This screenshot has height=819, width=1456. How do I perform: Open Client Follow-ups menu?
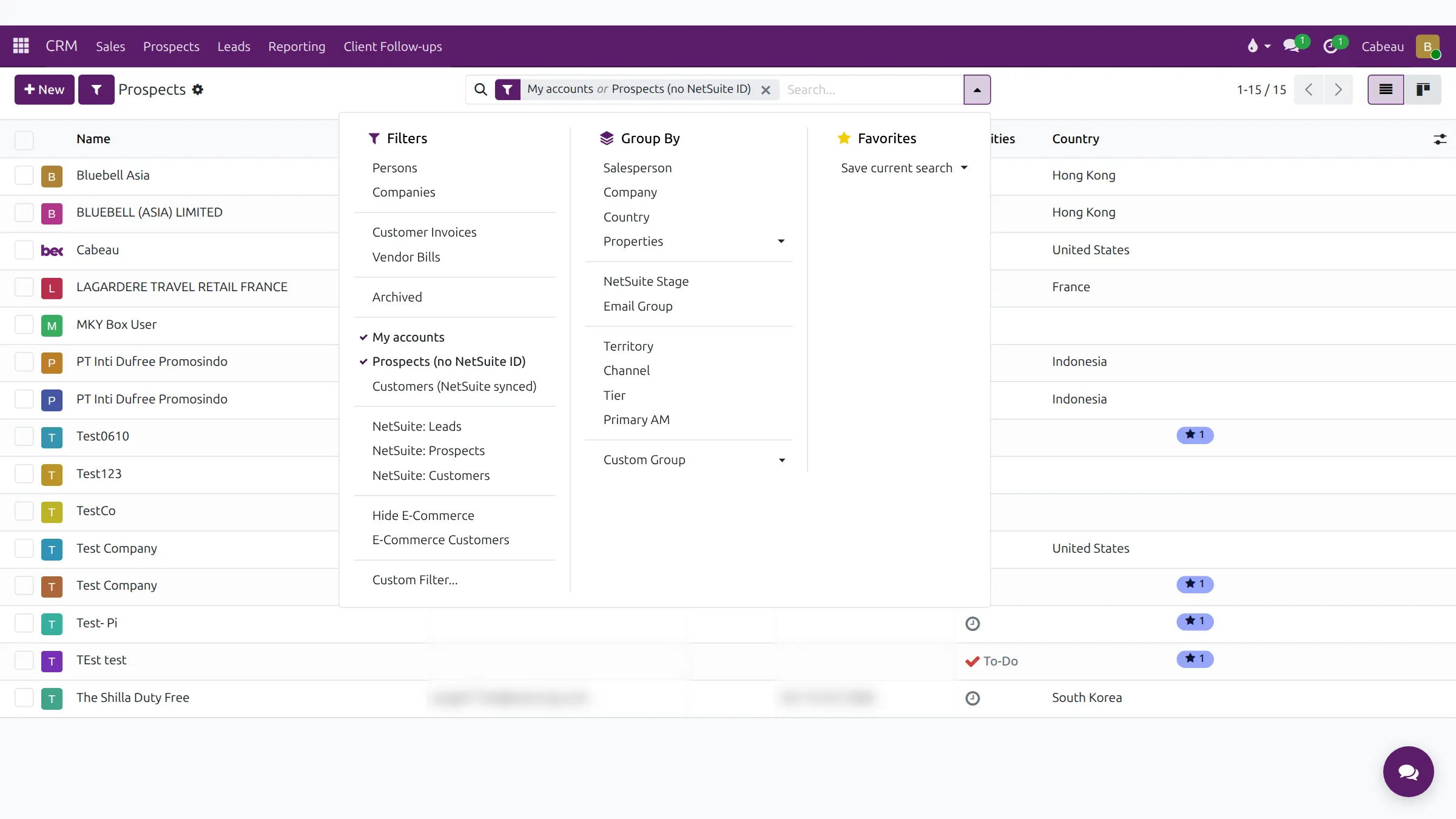click(x=393, y=46)
